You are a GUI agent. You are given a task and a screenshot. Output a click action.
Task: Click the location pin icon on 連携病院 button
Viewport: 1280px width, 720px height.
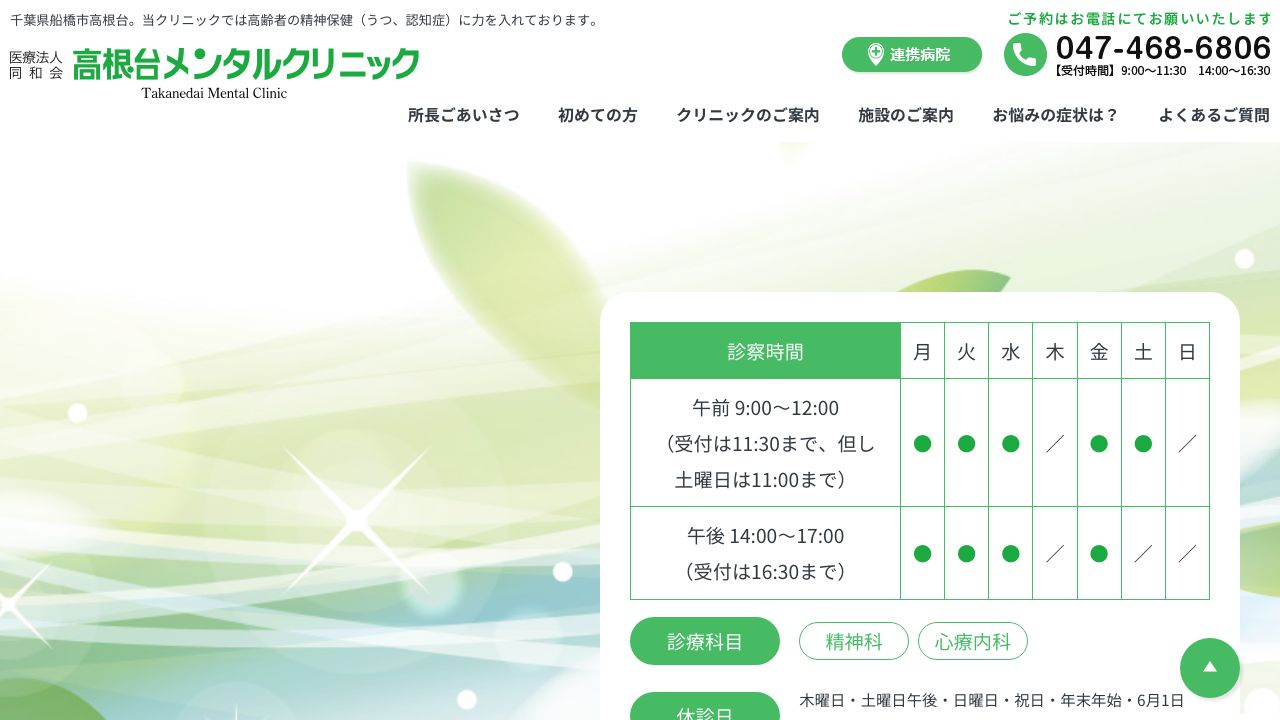pyautogui.click(x=876, y=55)
